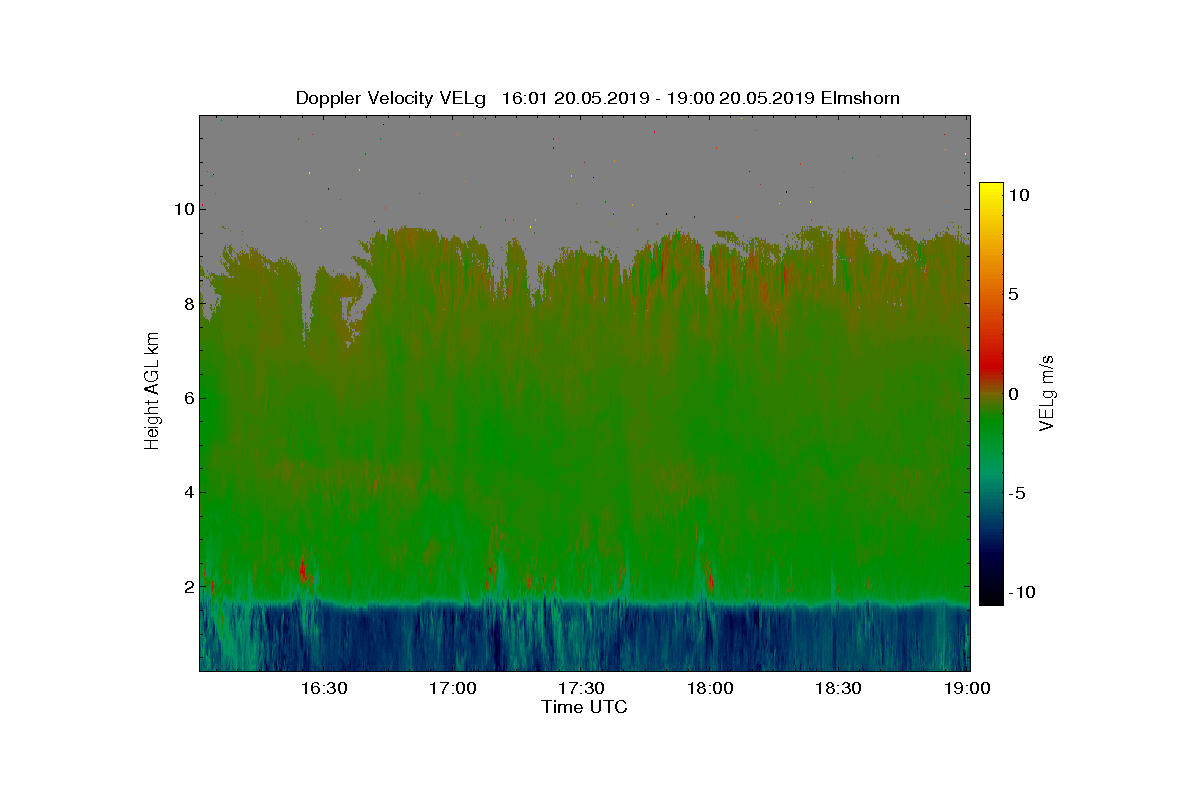Click the '19:00' time tick label
Image resolution: width=1200 pixels, height=800 pixels.
968,688
